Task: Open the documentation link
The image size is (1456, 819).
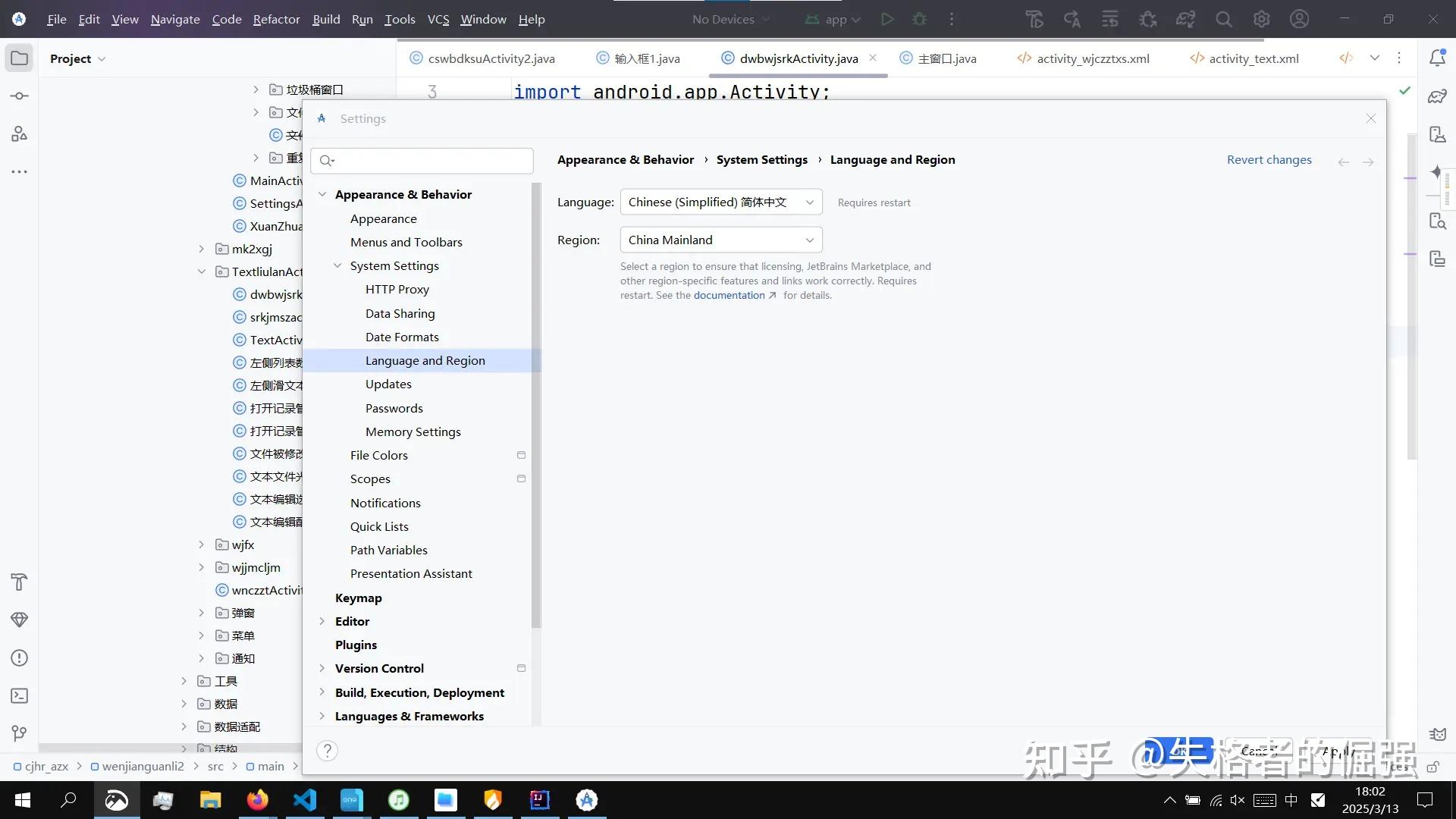Action: (729, 296)
